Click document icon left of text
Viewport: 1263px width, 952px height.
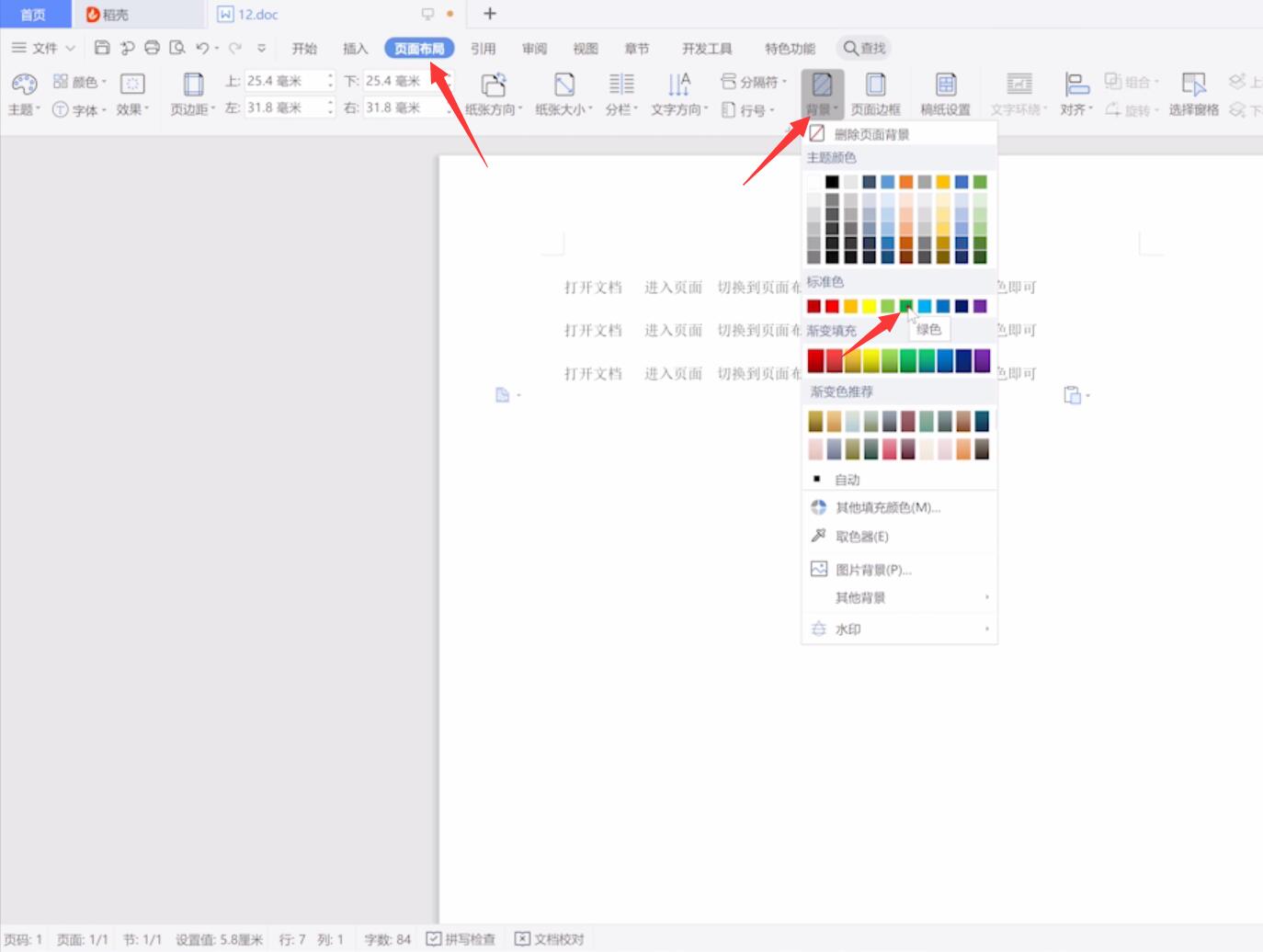[502, 395]
